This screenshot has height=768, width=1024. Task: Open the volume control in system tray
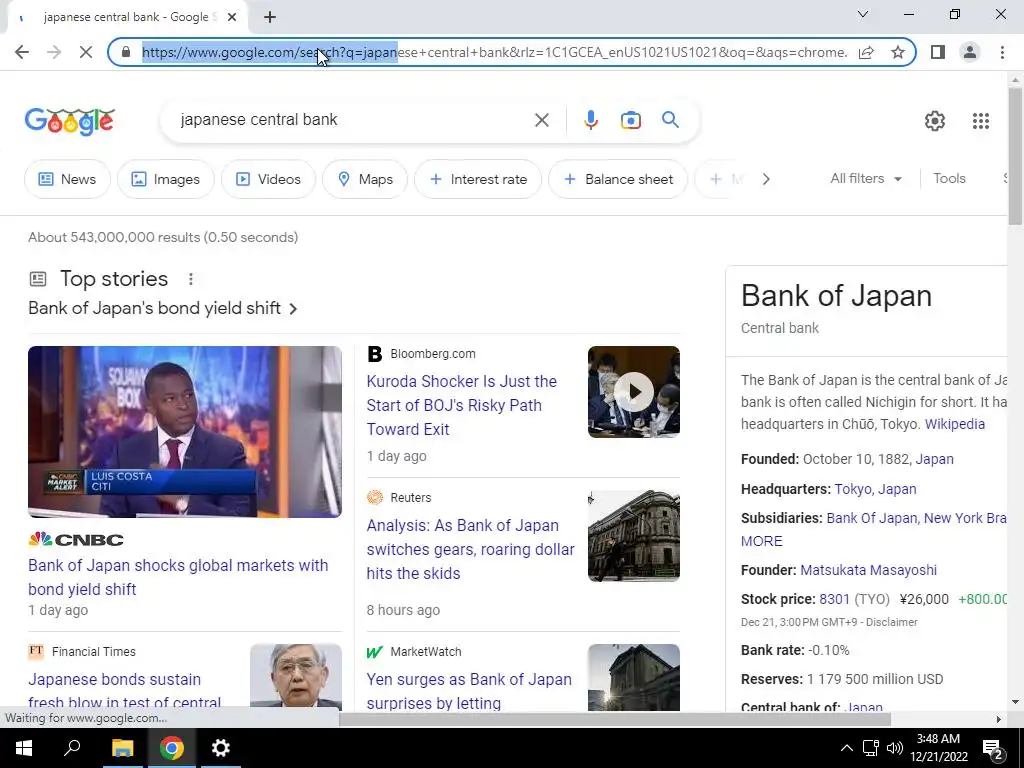(x=895, y=748)
